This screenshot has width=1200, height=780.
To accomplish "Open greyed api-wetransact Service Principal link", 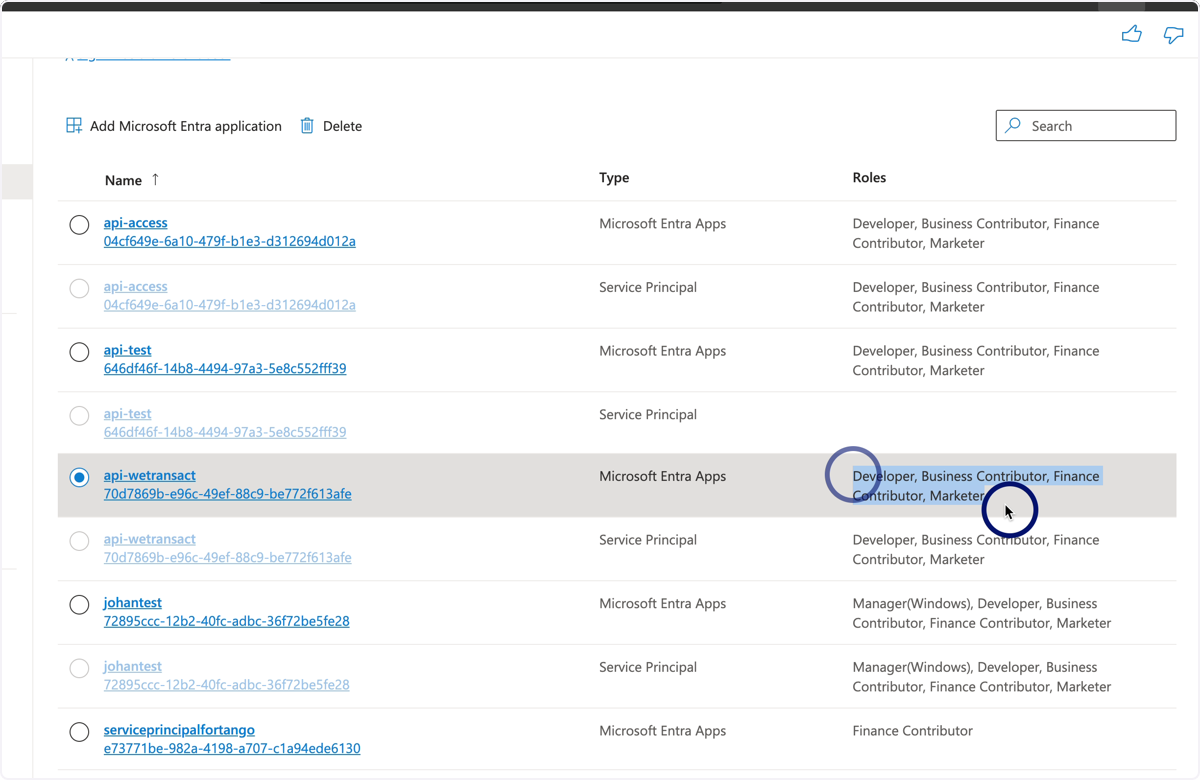I will pos(150,540).
